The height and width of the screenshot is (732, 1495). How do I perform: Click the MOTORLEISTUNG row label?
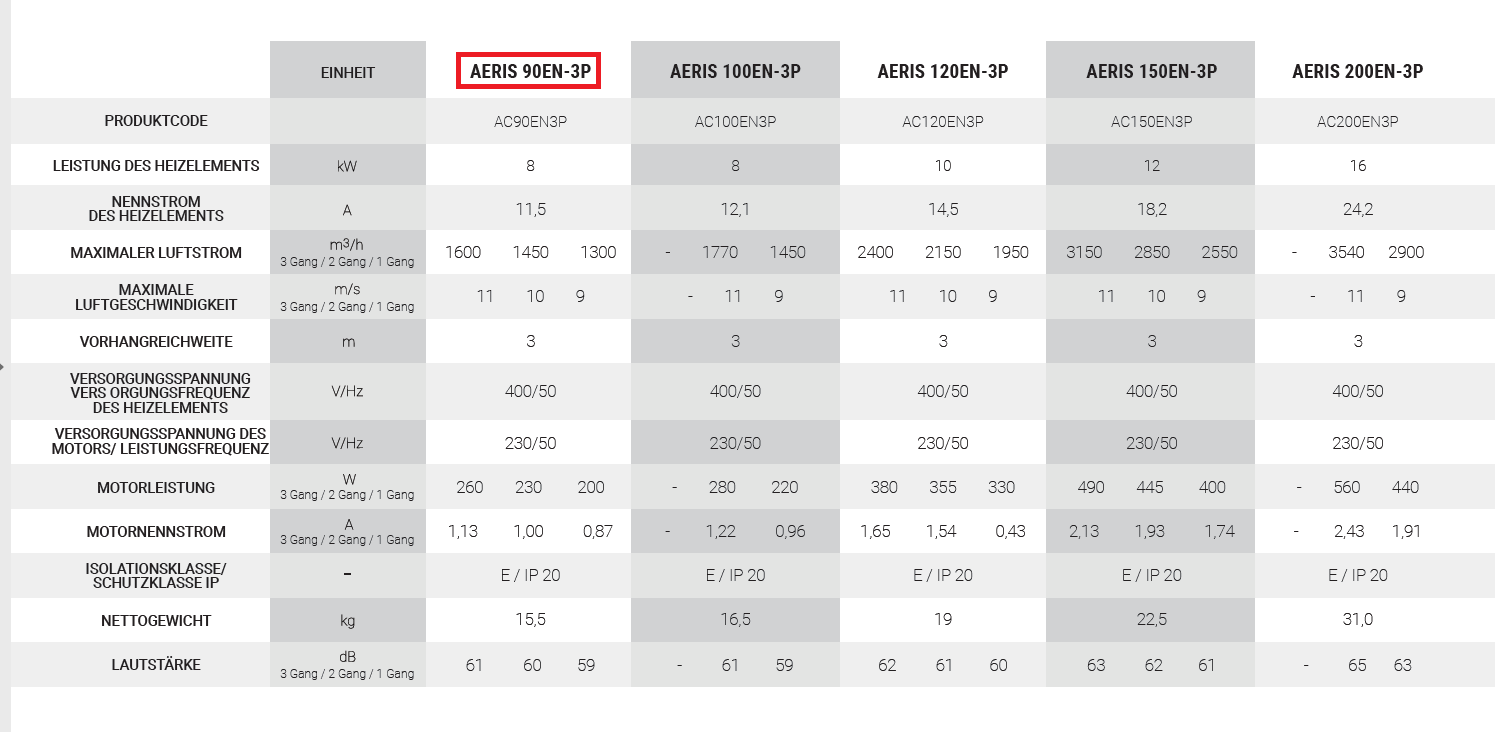[156, 488]
